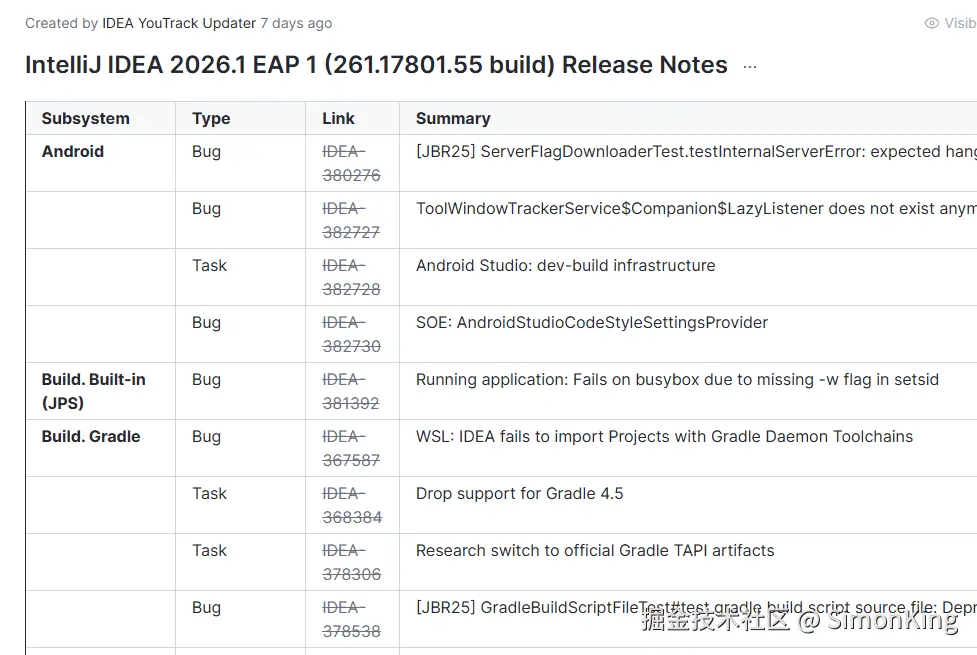Select the 'Drop support for Gradle 4.5' summary
This screenshot has width=977, height=655.
[x=519, y=493]
